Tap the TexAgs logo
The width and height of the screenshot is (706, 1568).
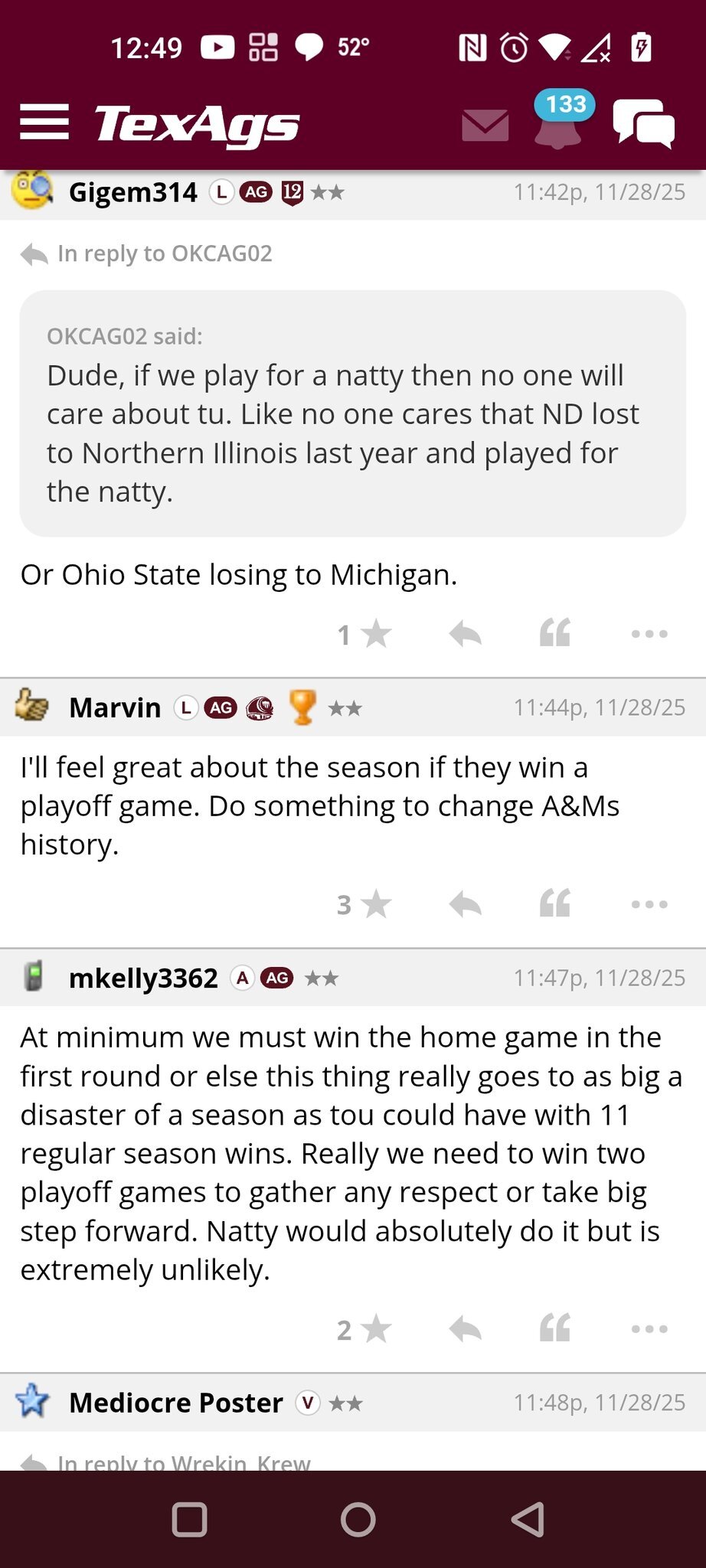[x=197, y=124]
